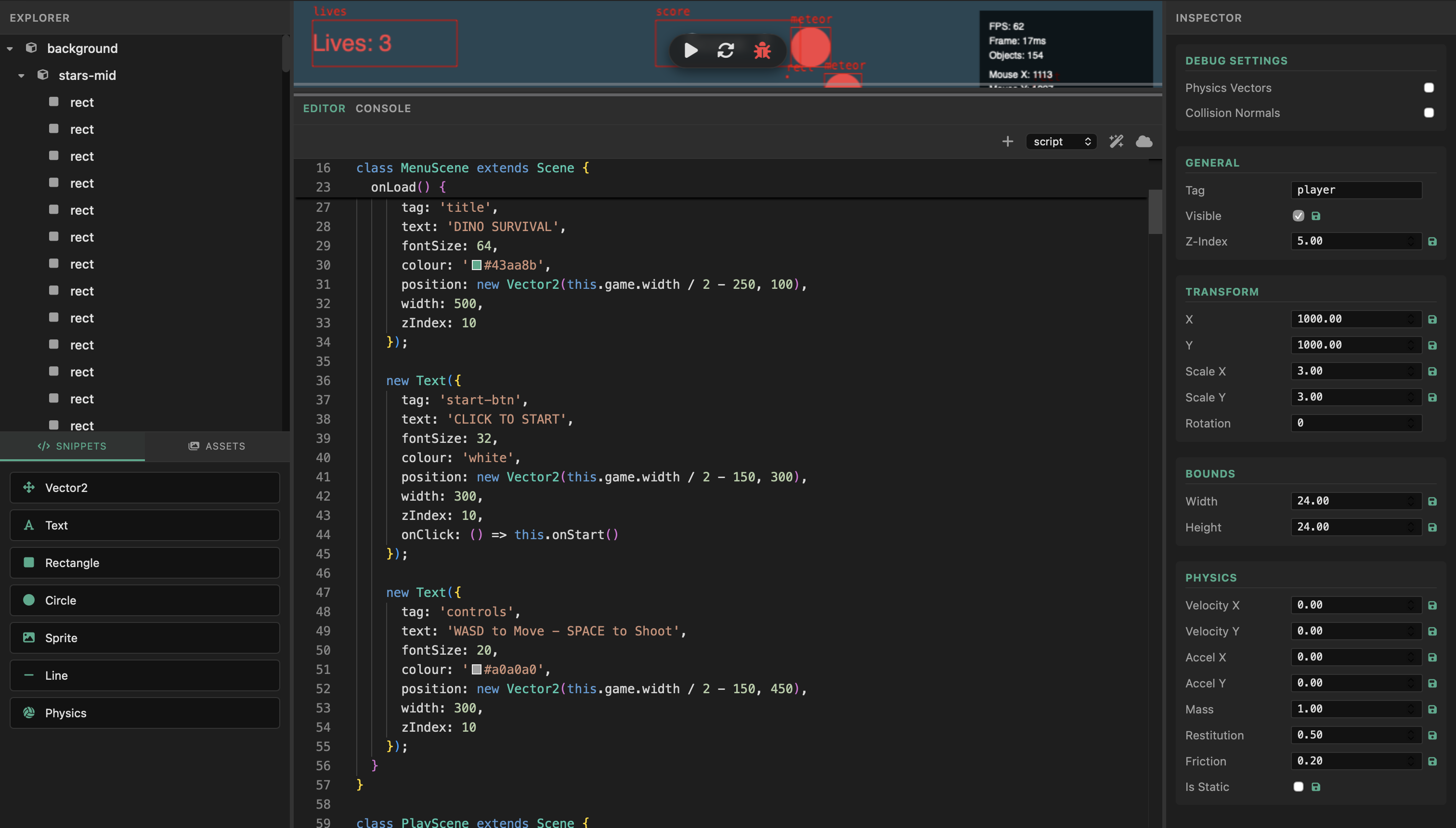Screen dimensions: 1456x828
Task: Click the Friction stepper arrows
Action: 1411,761
